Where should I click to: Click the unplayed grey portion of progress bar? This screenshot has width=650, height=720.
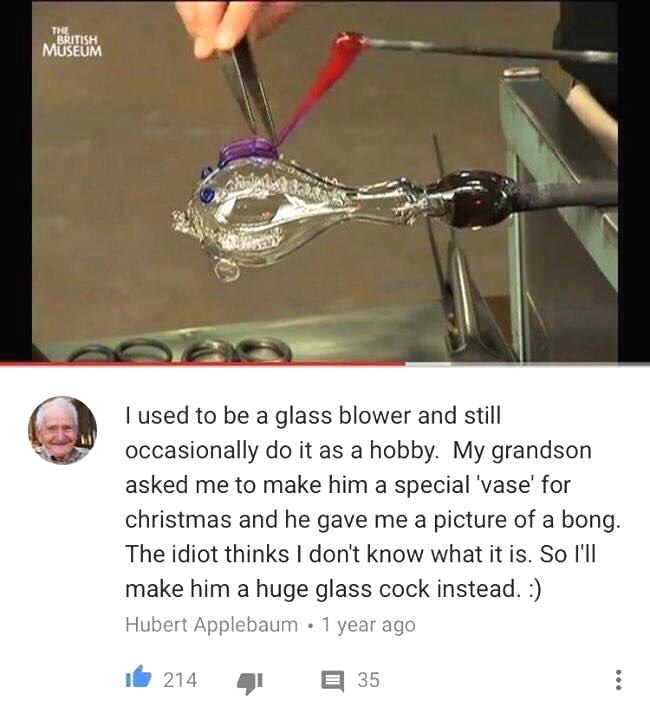pos(527,364)
